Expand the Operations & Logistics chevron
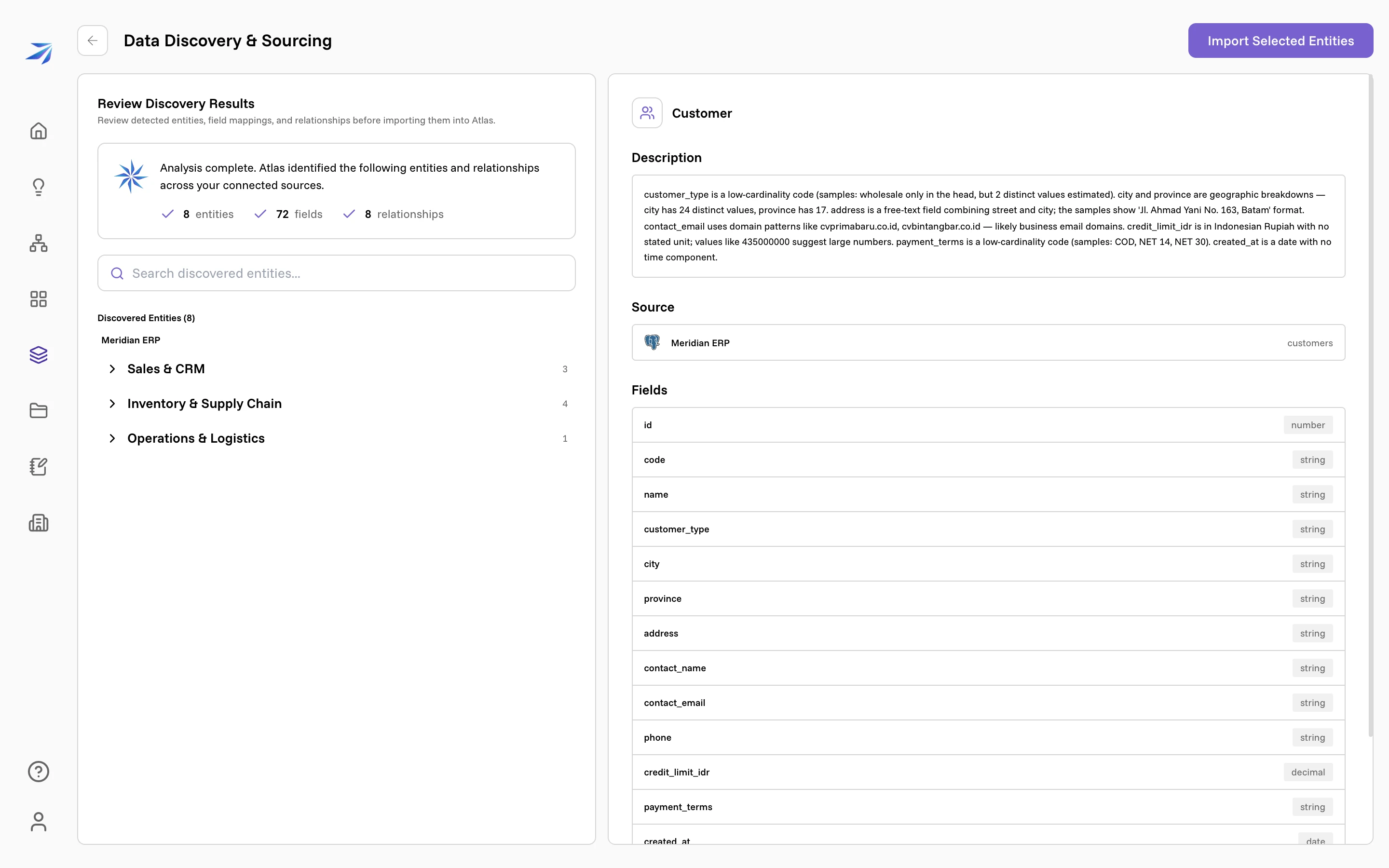1389x868 pixels. click(x=112, y=439)
